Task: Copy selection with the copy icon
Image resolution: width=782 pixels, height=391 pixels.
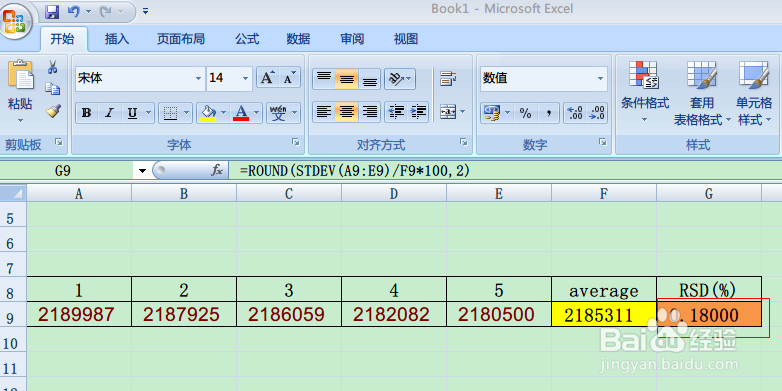Action: 53,89
